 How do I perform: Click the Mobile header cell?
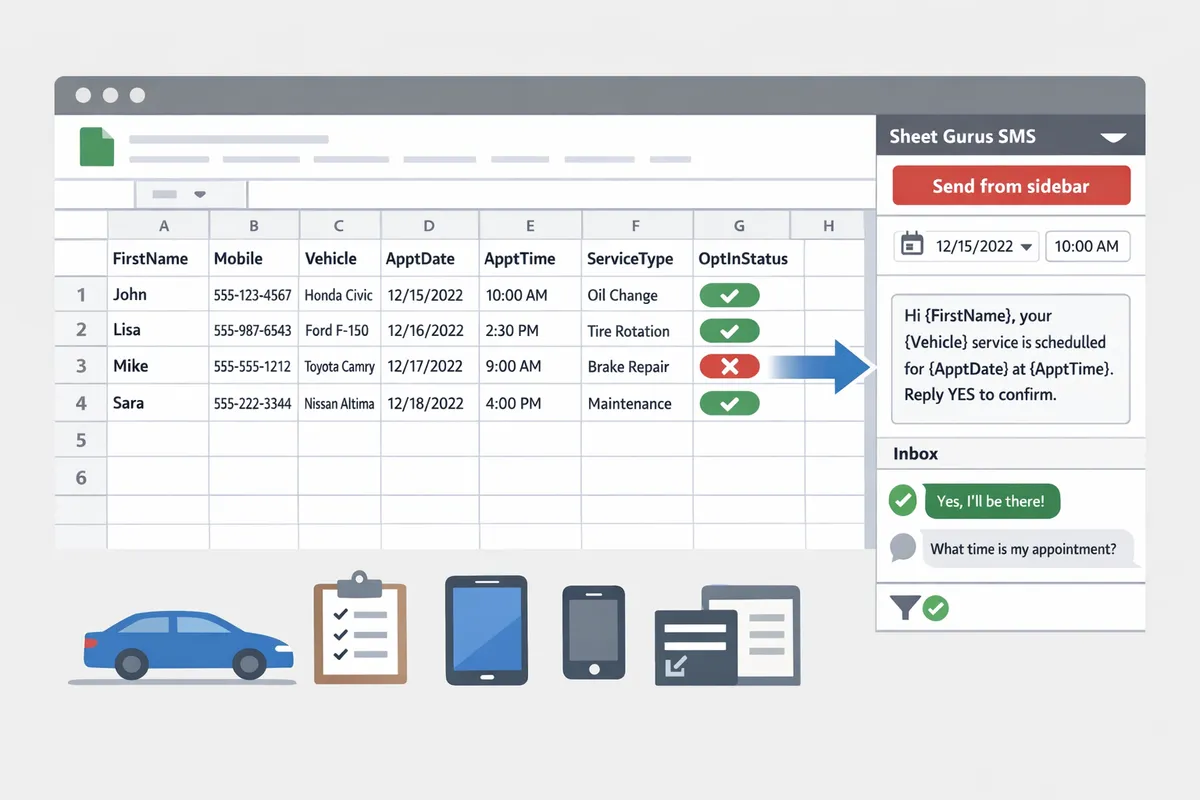click(x=254, y=258)
